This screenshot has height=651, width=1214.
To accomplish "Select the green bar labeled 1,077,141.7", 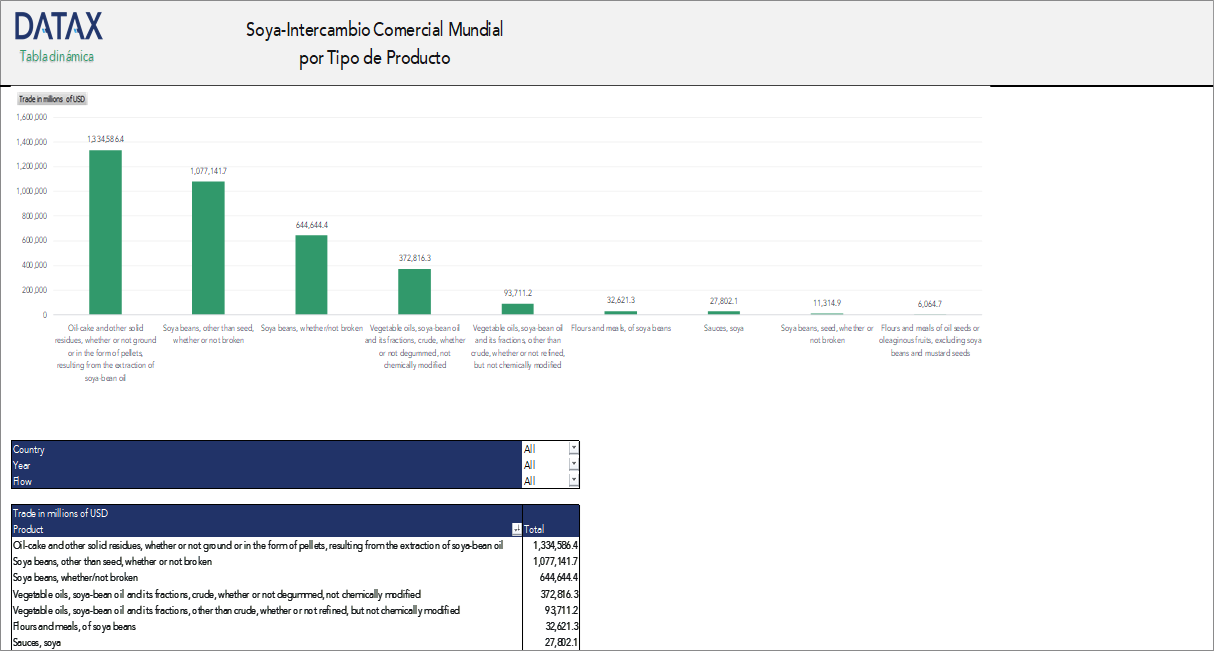I will 208,248.
